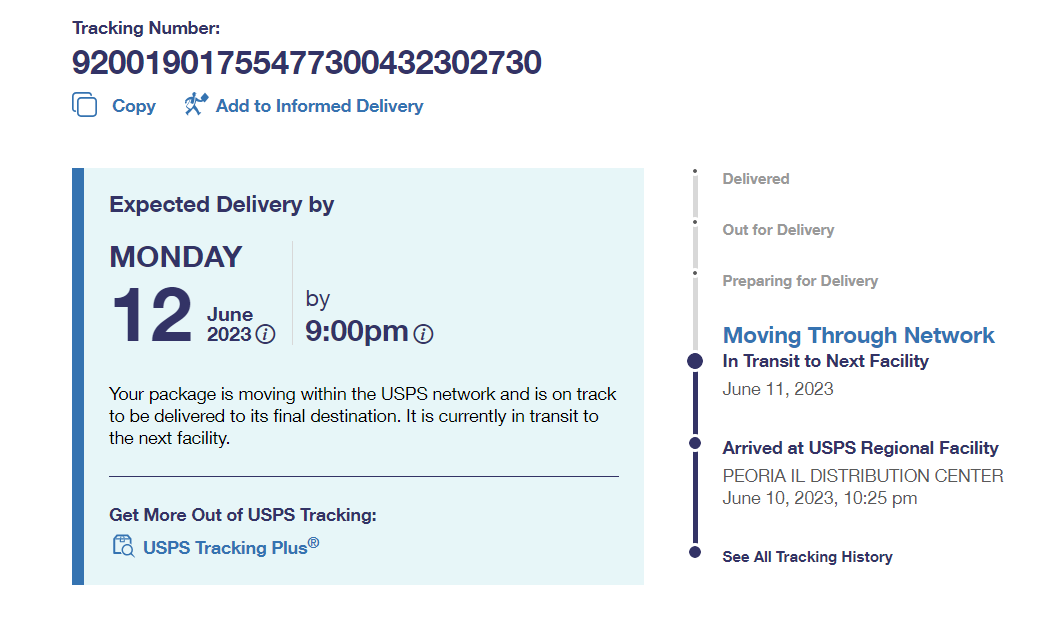Select the Preparing for Delivery step
Image resolution: width=1048 pixels, height=622 pixels.
[800, 281]
